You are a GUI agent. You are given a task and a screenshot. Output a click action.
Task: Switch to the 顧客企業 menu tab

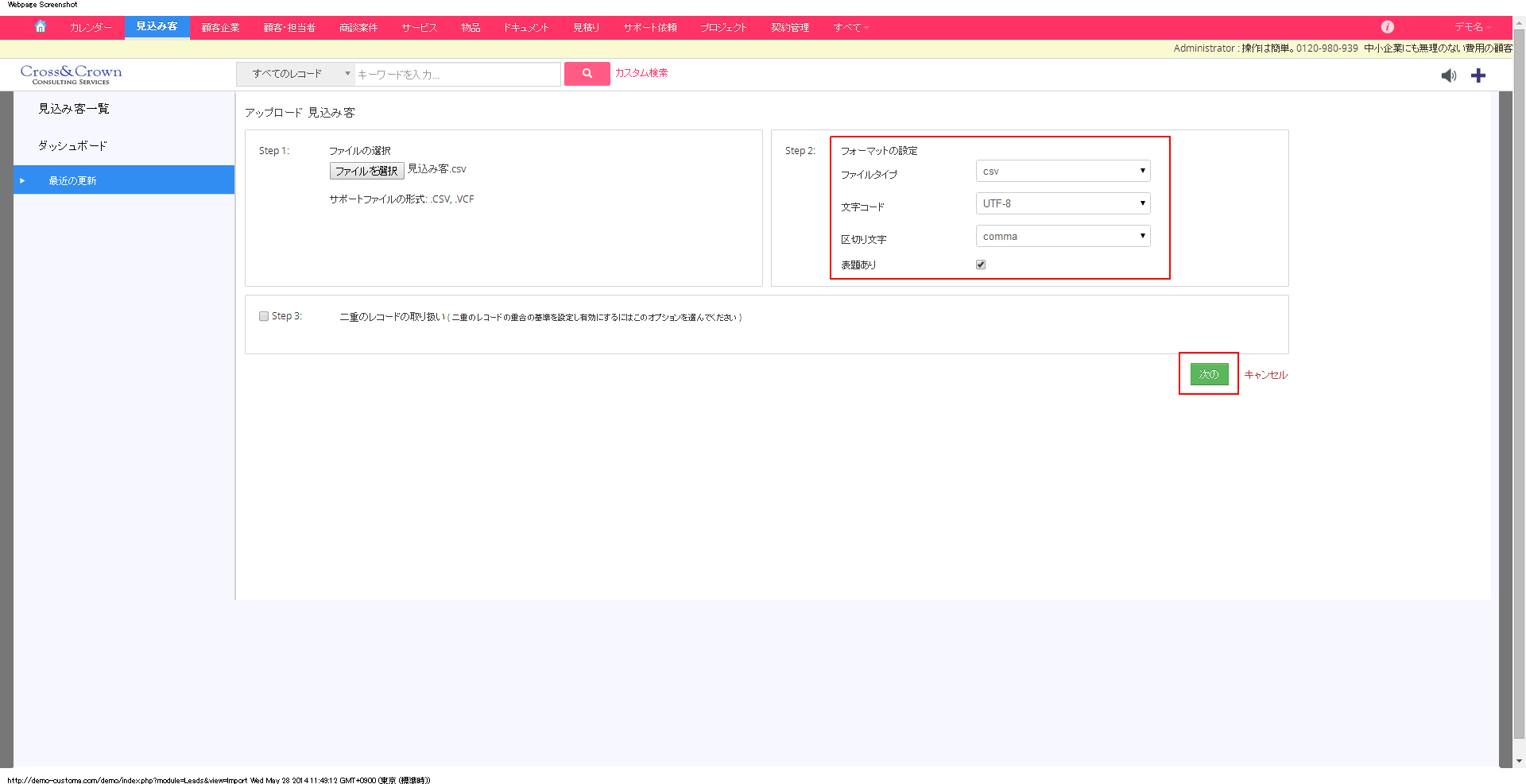click(x=221, y=26)
